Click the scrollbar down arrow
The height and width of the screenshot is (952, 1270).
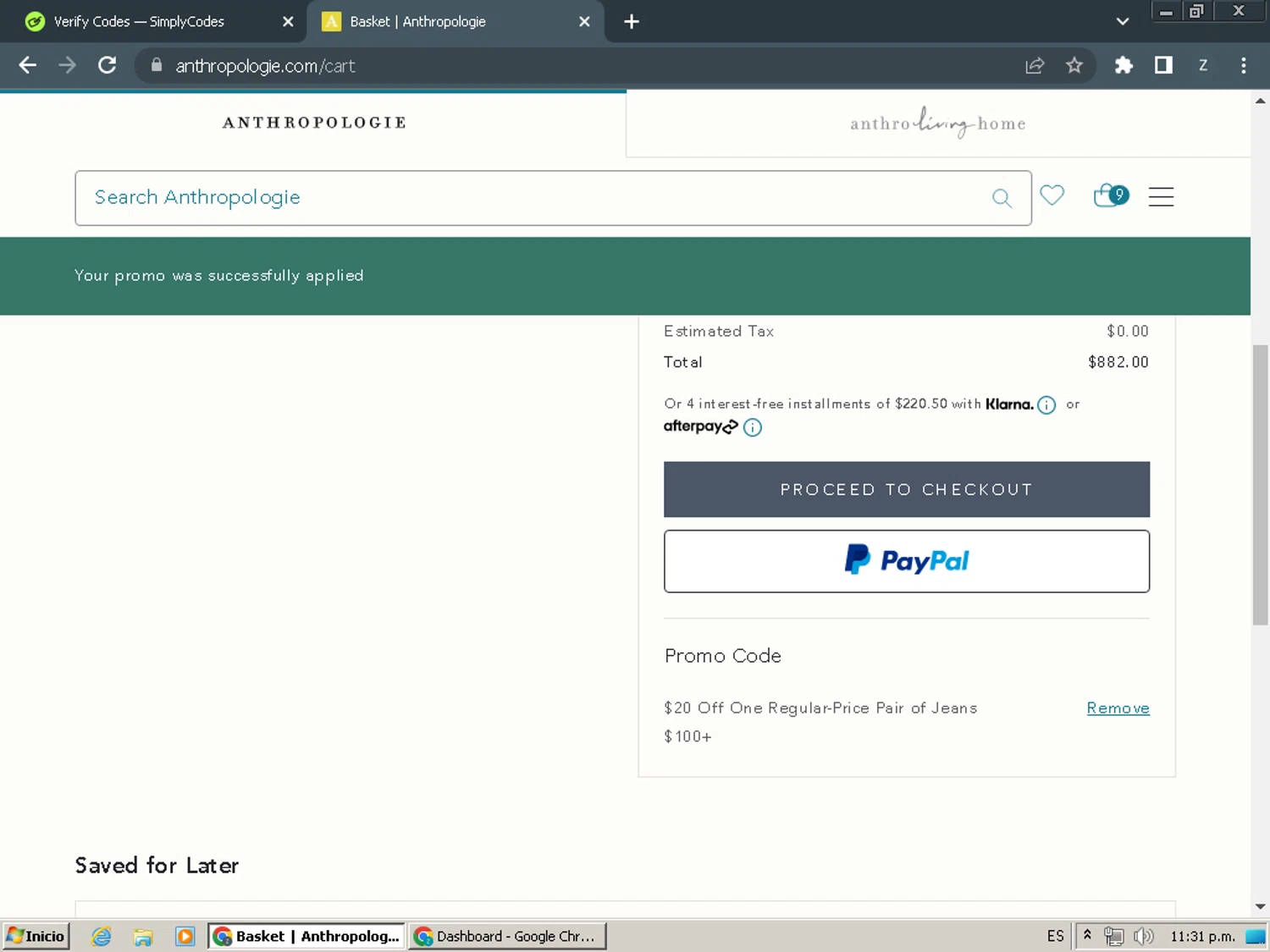click(1260, 906)
